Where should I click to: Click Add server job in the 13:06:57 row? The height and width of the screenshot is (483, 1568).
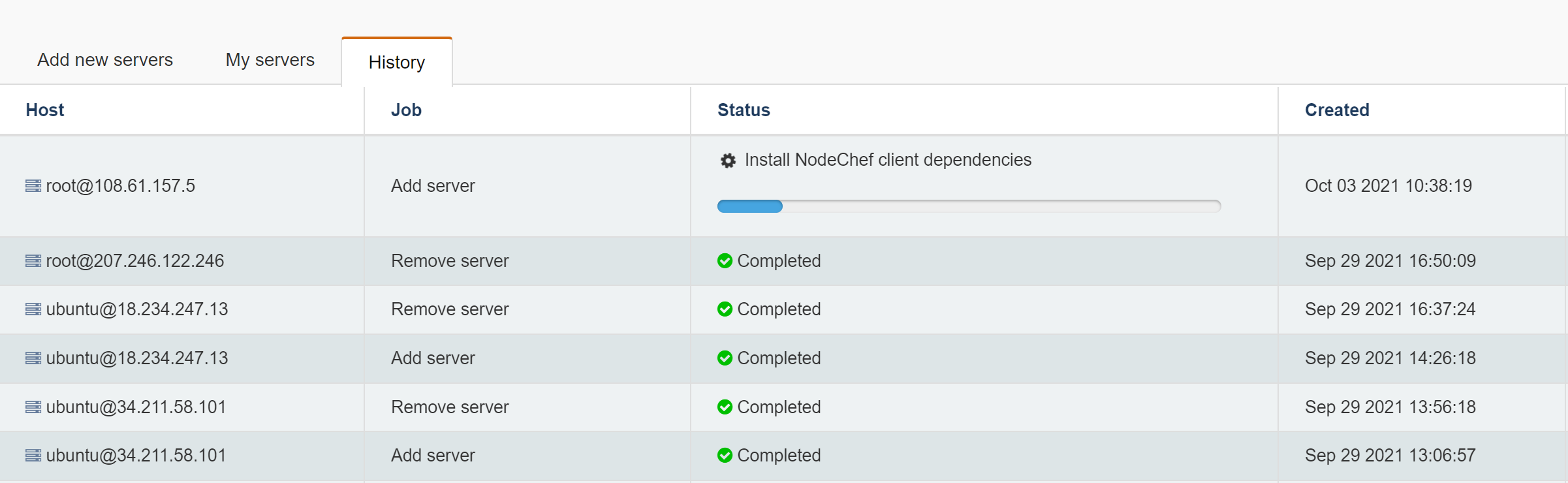(x=433, y=456)
